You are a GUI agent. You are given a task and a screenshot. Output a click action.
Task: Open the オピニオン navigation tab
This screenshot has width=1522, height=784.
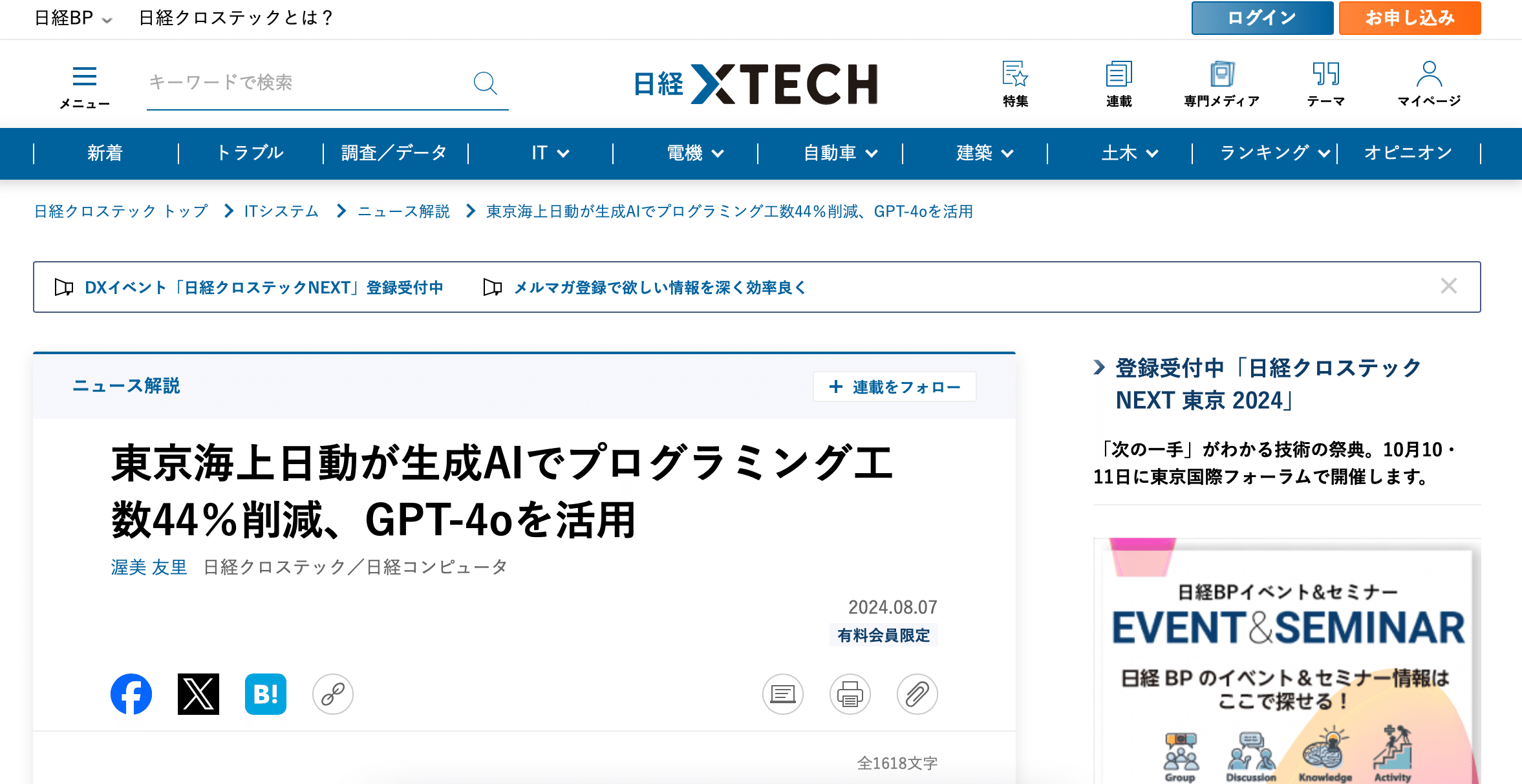pyautogui.click(x=1408, y=153)
